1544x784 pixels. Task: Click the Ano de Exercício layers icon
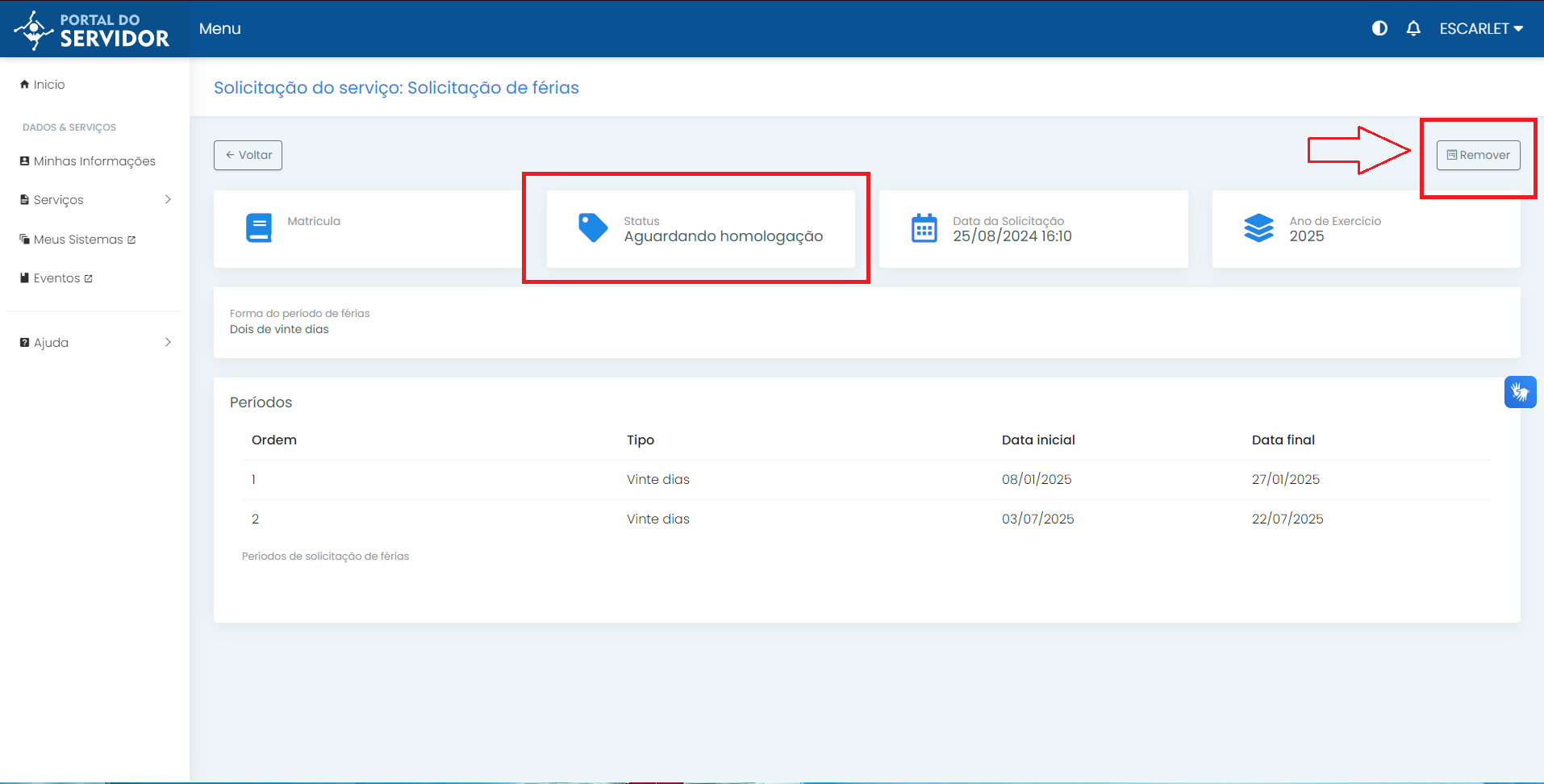point(1258,228)
